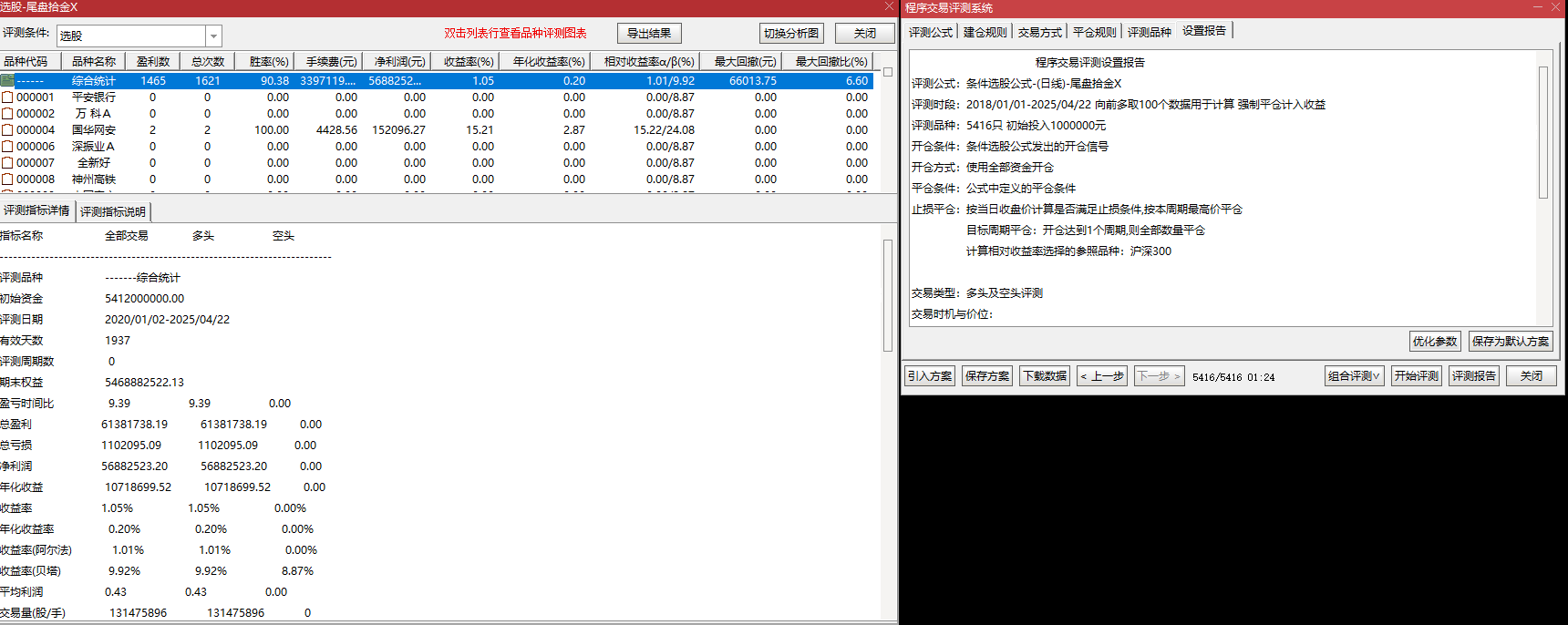Sort by the 收益率(%) column header
1568x625 pixels.
(x=465, y=62)
